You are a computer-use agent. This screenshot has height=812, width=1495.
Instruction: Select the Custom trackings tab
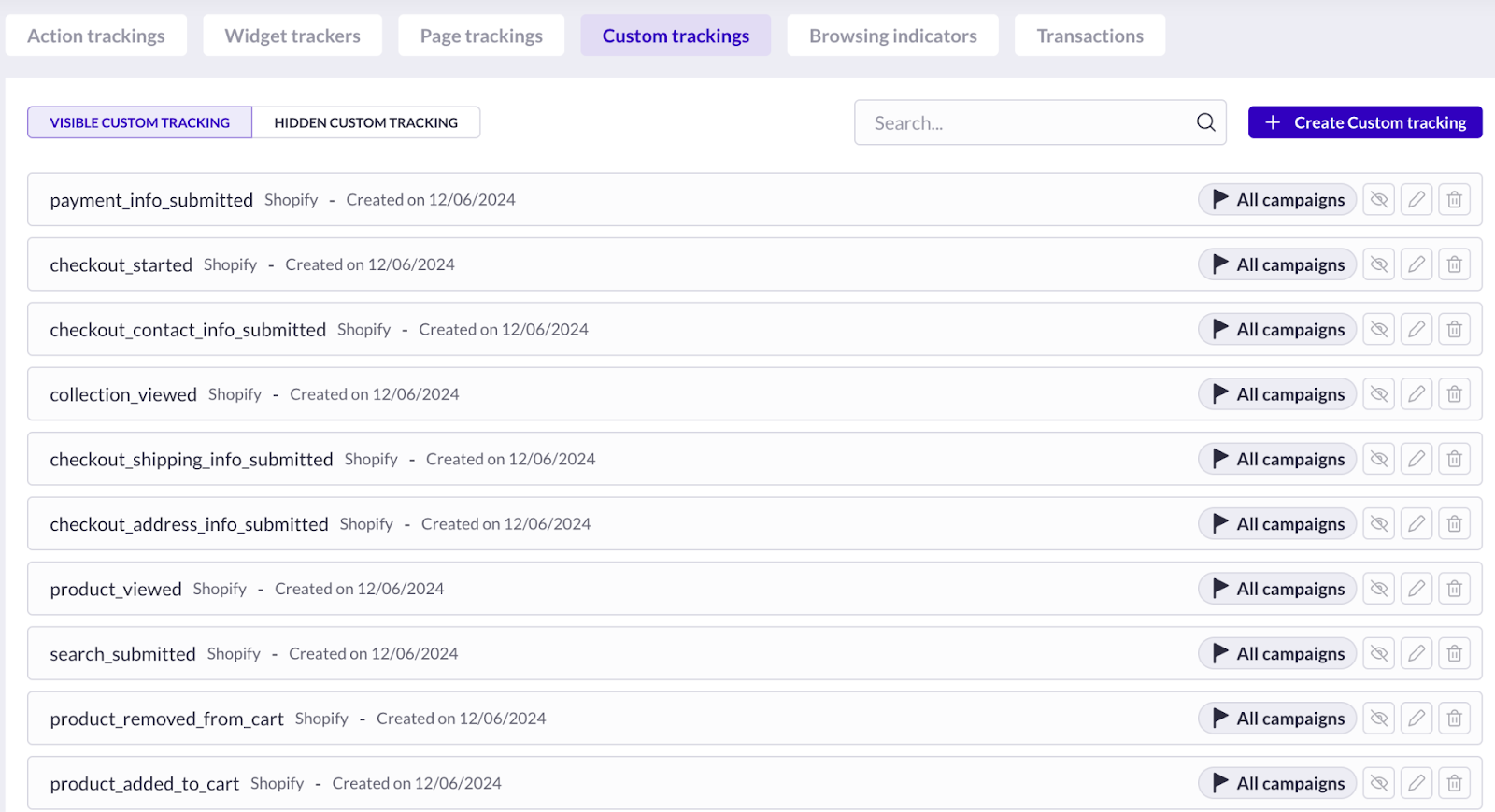tap(676, 36)
